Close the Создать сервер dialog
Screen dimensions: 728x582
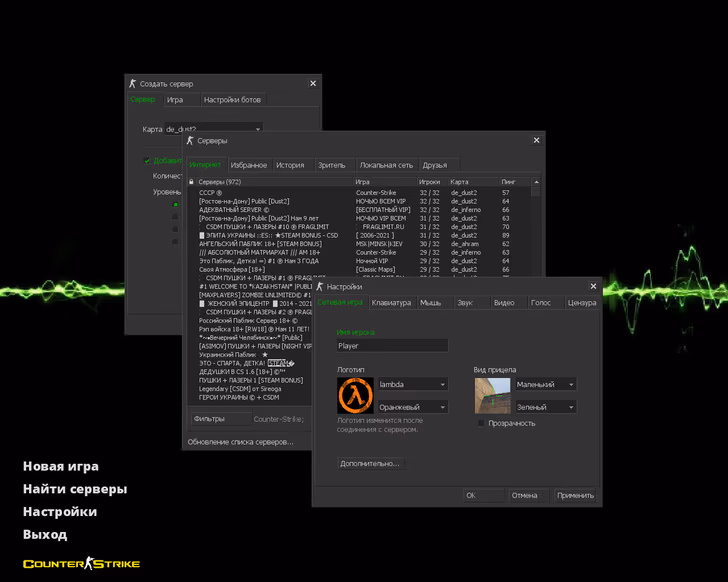[313, 84]
